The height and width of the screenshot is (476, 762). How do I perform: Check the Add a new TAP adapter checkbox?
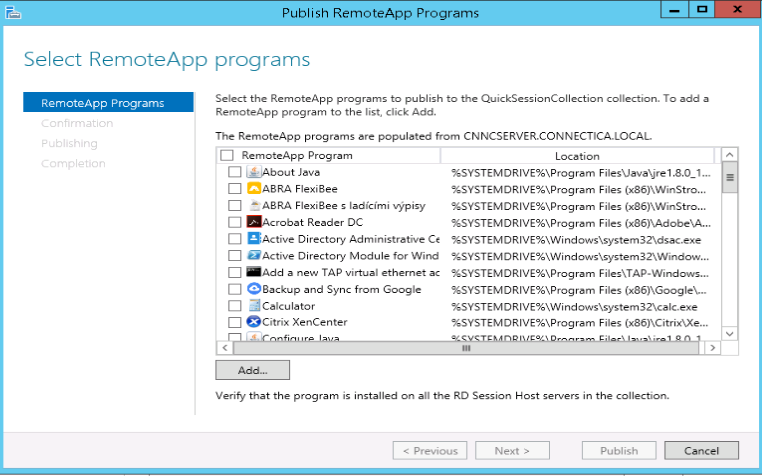(x=235, y=272)
